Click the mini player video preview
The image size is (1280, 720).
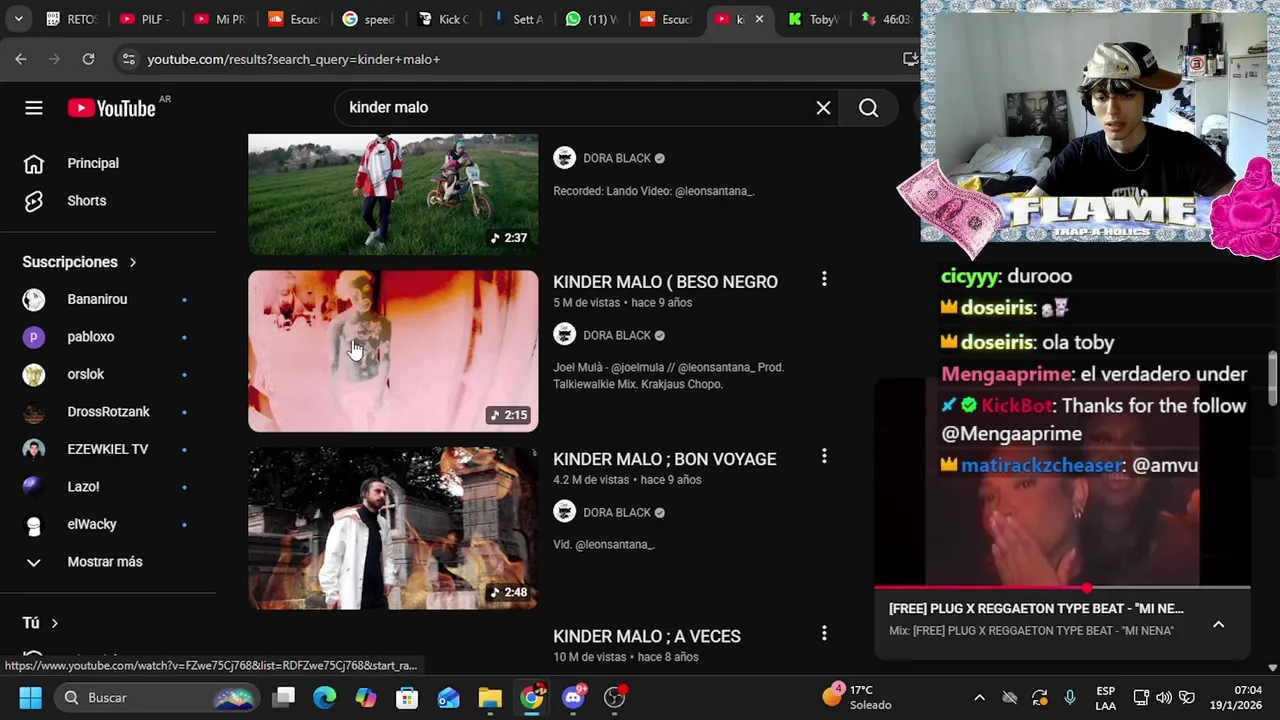tap(1062, 483)
